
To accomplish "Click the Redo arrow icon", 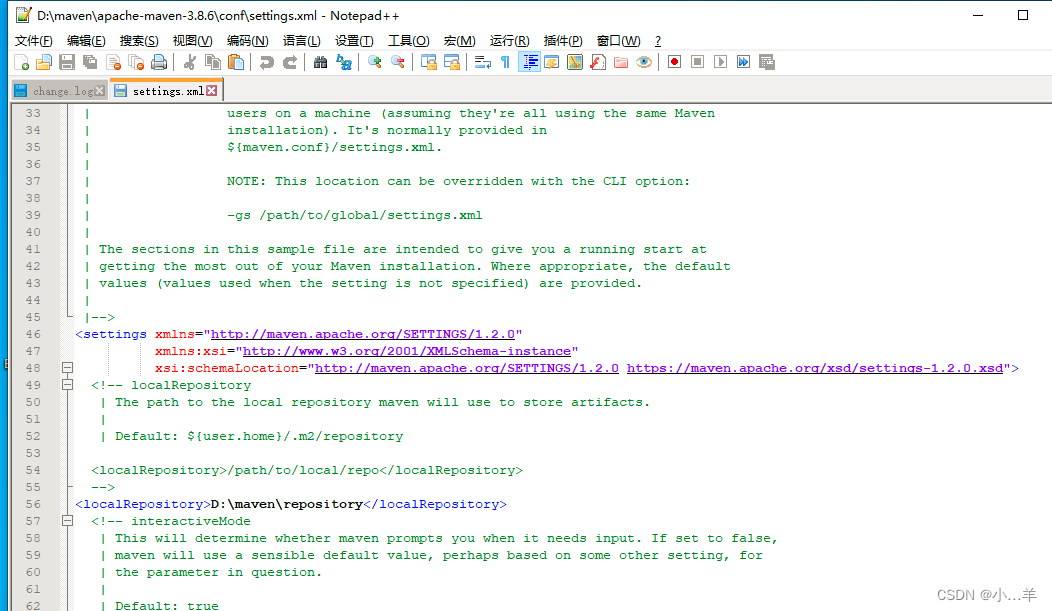I will pos(290,62).
